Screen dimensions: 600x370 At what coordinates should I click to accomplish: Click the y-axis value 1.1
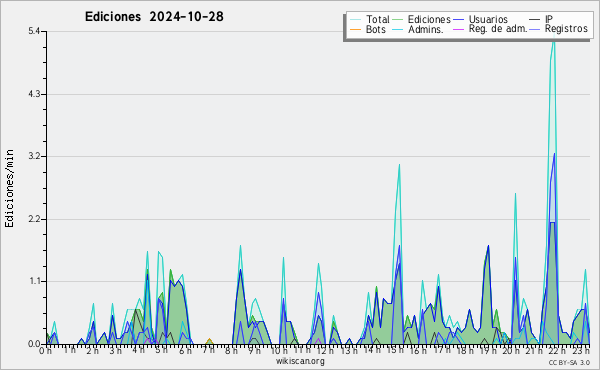pos(34,281)
